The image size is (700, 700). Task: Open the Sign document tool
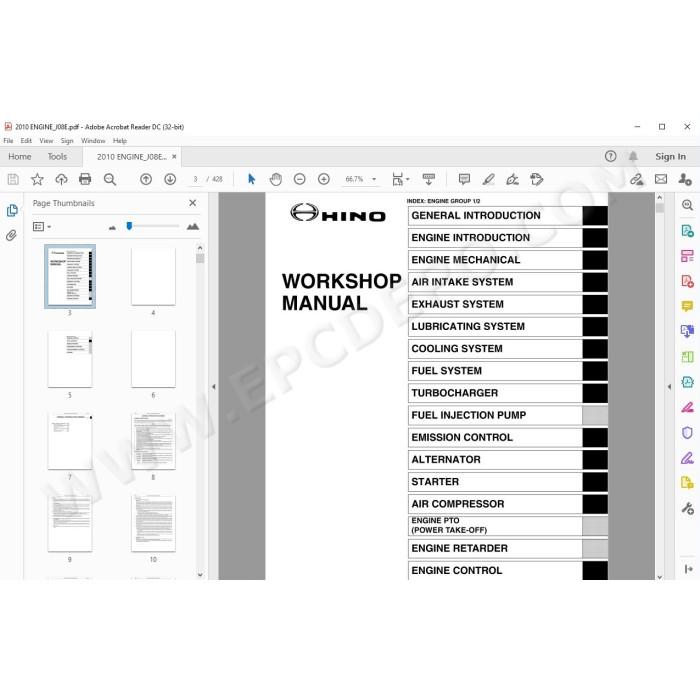coord(512,179)
